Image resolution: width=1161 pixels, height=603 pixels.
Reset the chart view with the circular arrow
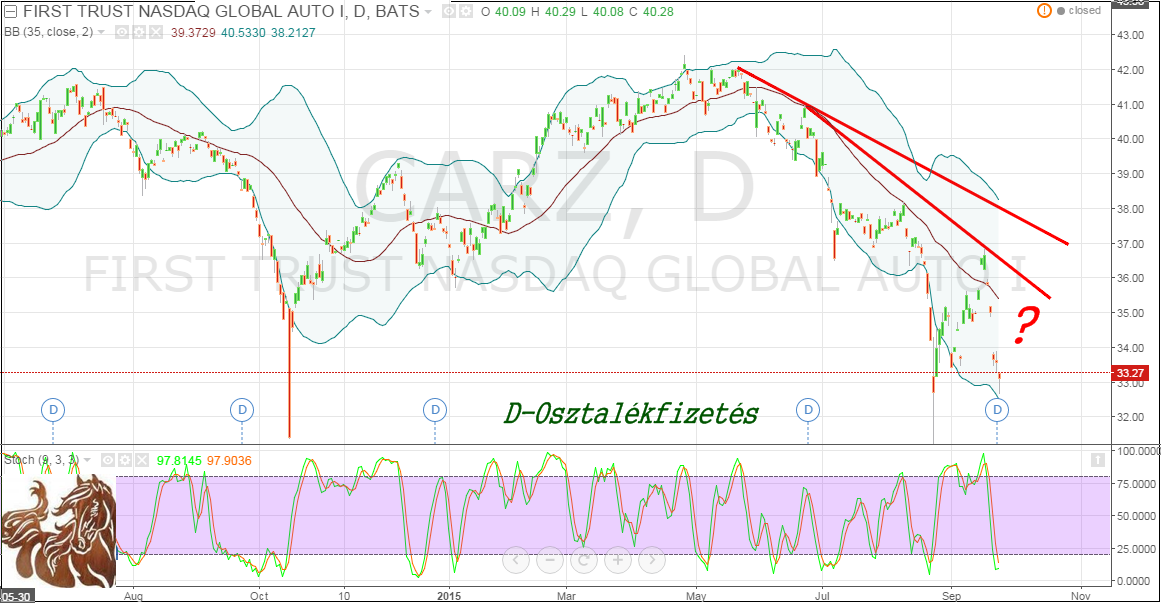[583, 560]
